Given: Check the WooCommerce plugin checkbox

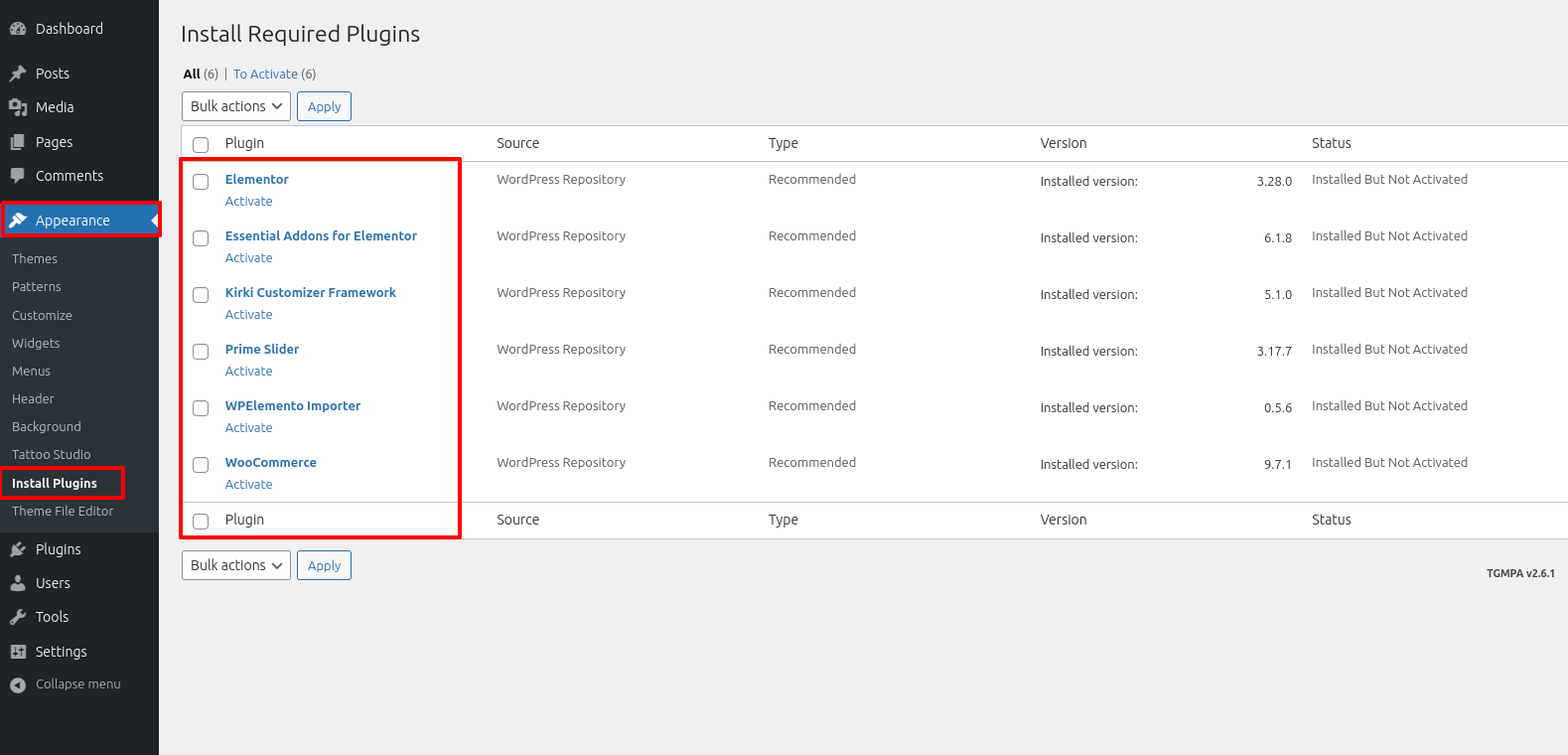Looking at the screenshot, I should (x=201, y=465).
